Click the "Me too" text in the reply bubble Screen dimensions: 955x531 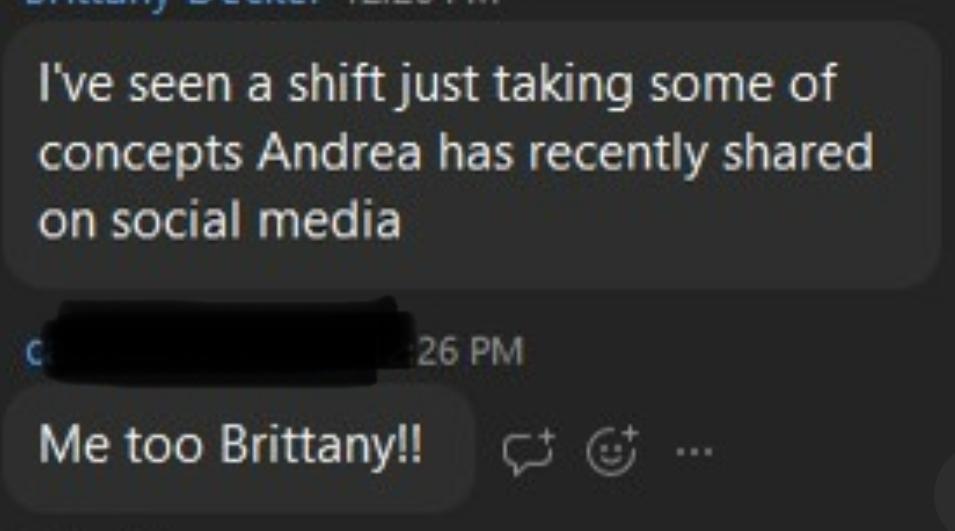point(121,445)
